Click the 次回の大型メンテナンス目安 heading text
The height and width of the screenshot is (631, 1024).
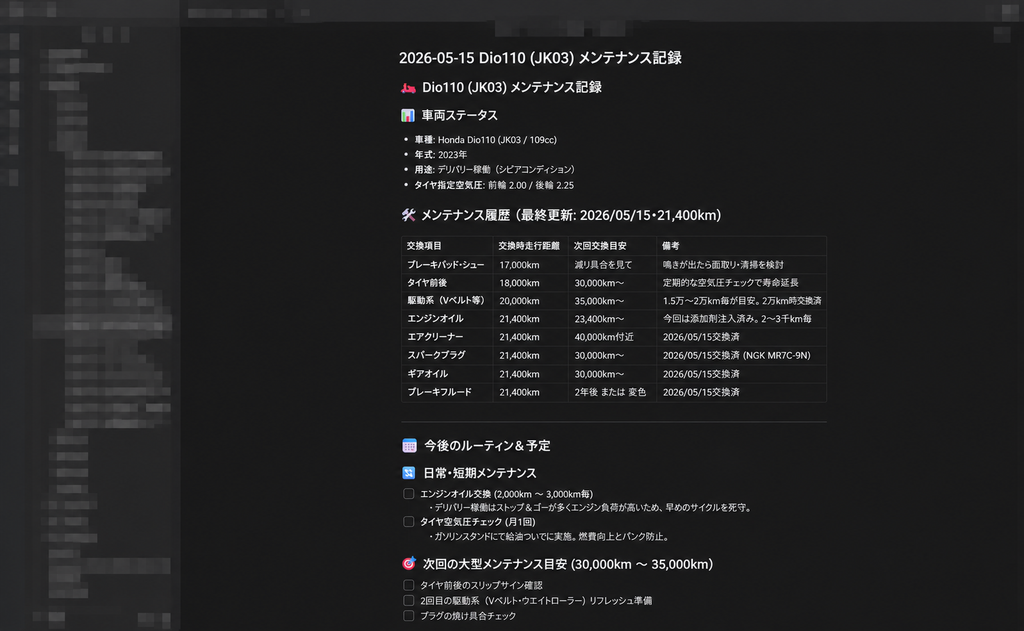click(568, 564)
